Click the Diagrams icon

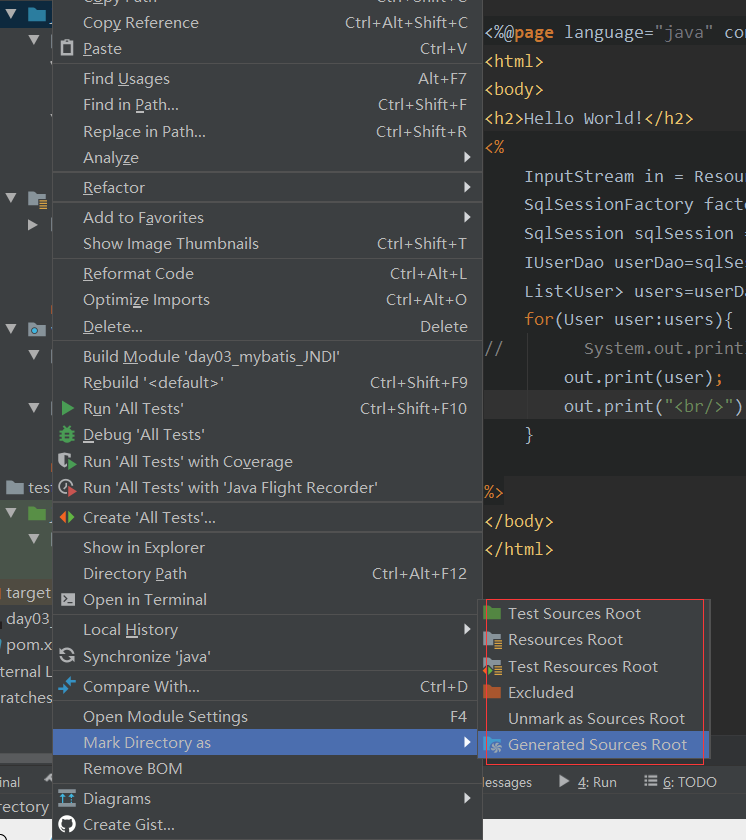point(67,798)
